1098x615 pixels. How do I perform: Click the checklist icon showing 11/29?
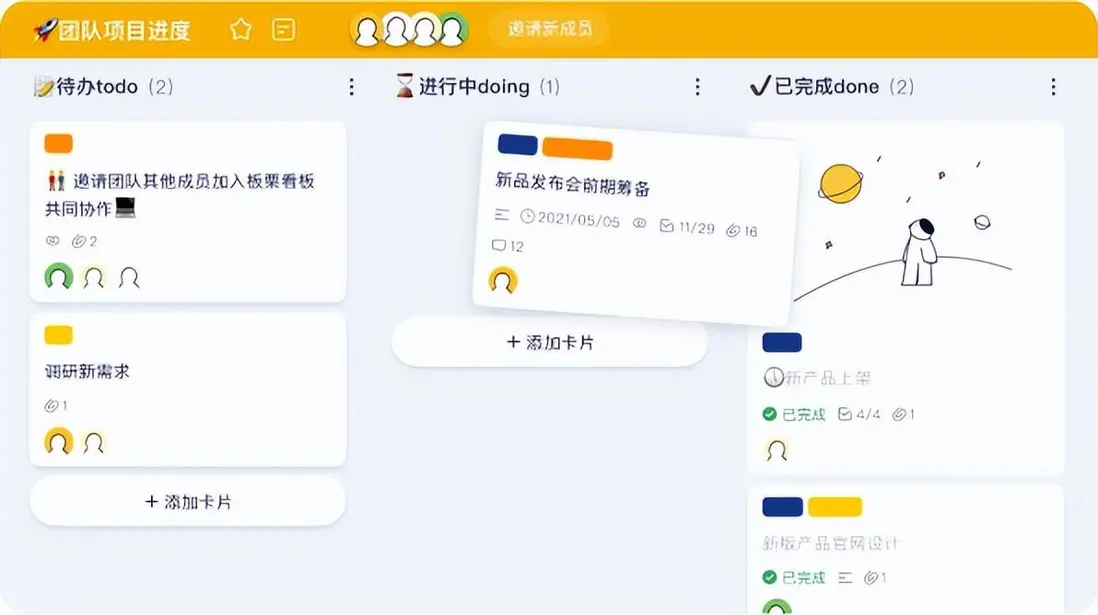tap(667, 226)
